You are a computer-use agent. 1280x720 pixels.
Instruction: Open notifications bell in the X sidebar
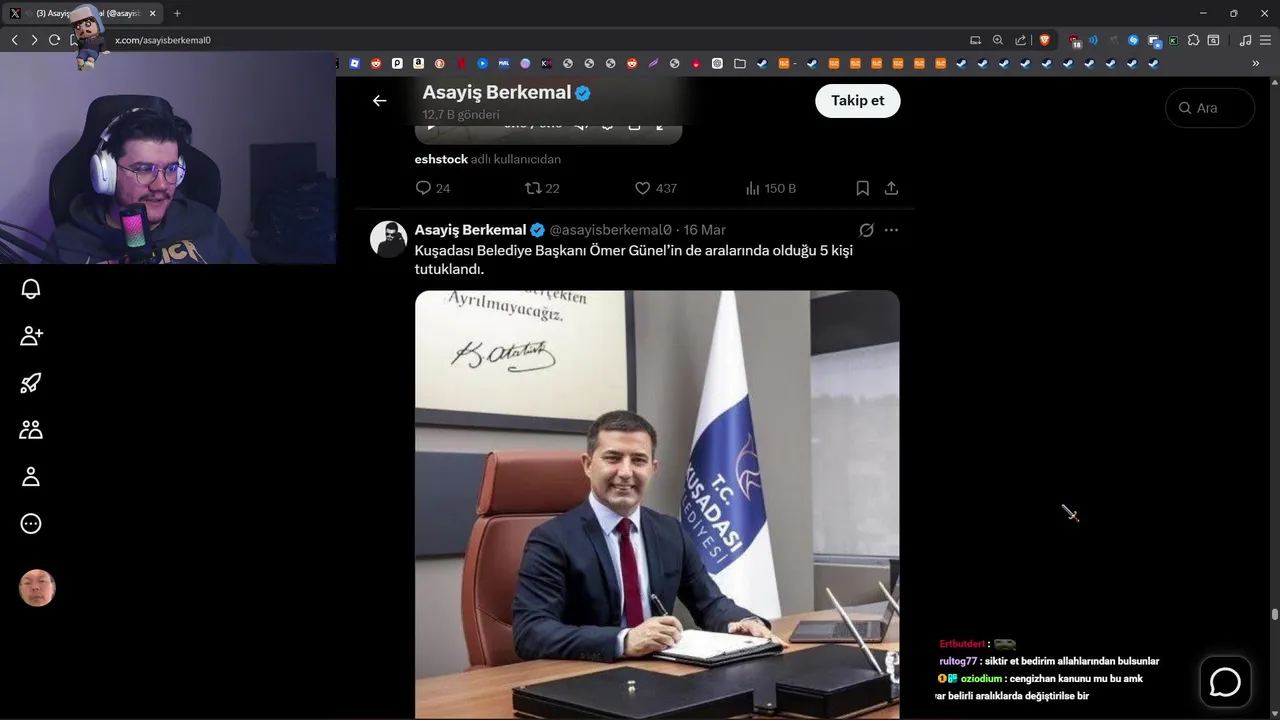point(31,289)
